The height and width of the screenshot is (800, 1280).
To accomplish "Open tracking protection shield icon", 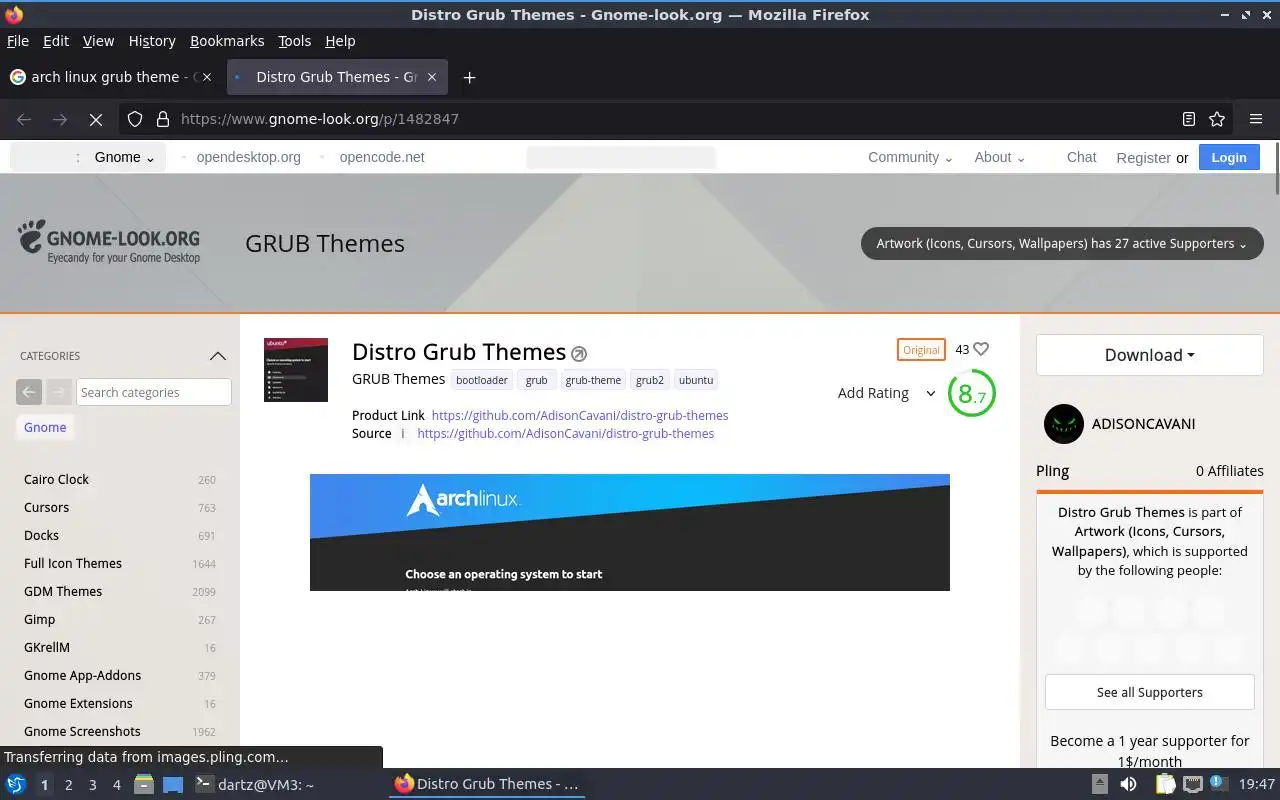I will pos(135,119).
